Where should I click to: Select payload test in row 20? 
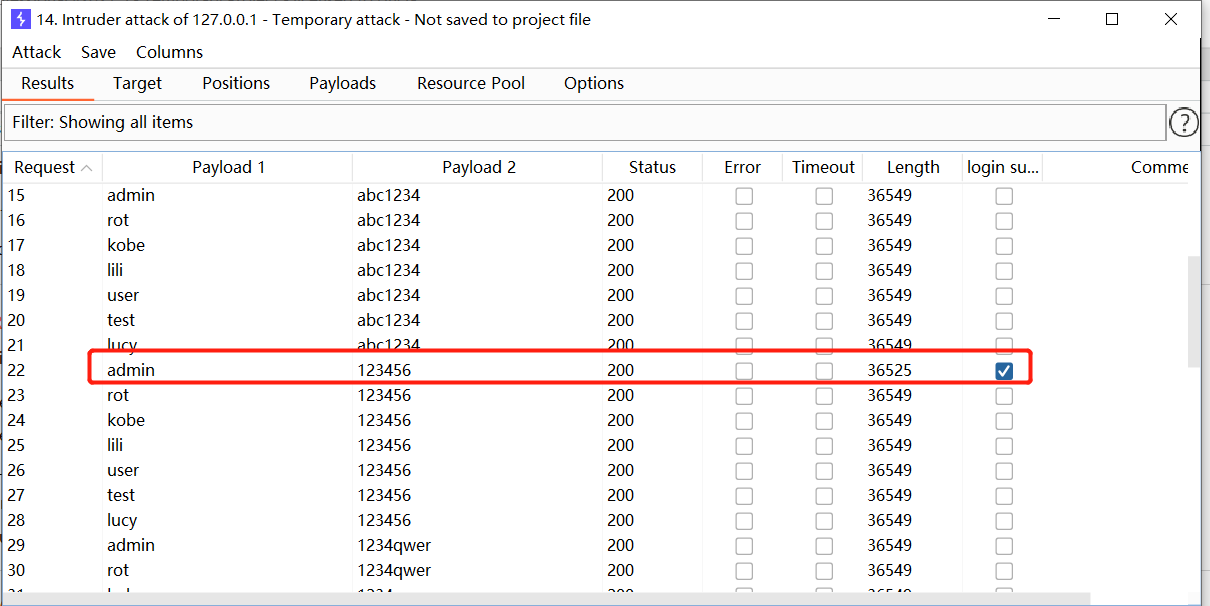tap(121, 320)
